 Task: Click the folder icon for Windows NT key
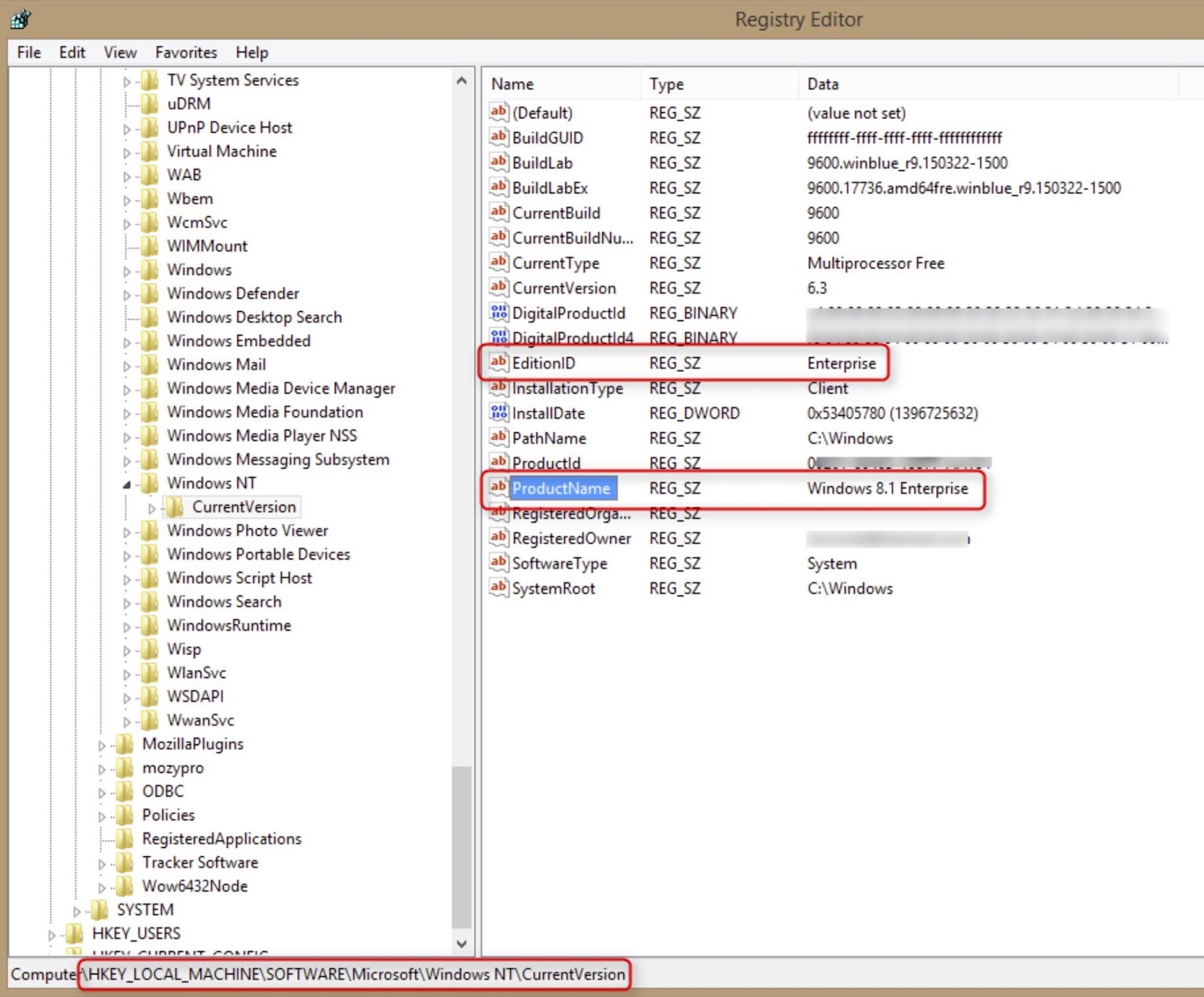pyautogui.click(x=150, y=483)
